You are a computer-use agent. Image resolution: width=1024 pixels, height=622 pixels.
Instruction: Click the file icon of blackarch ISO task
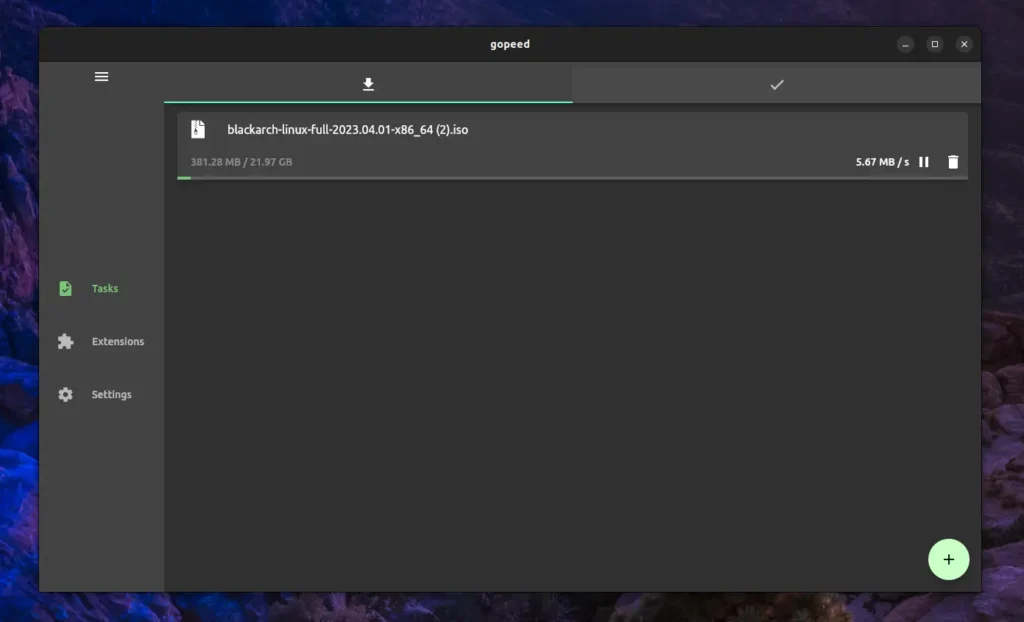198,129
